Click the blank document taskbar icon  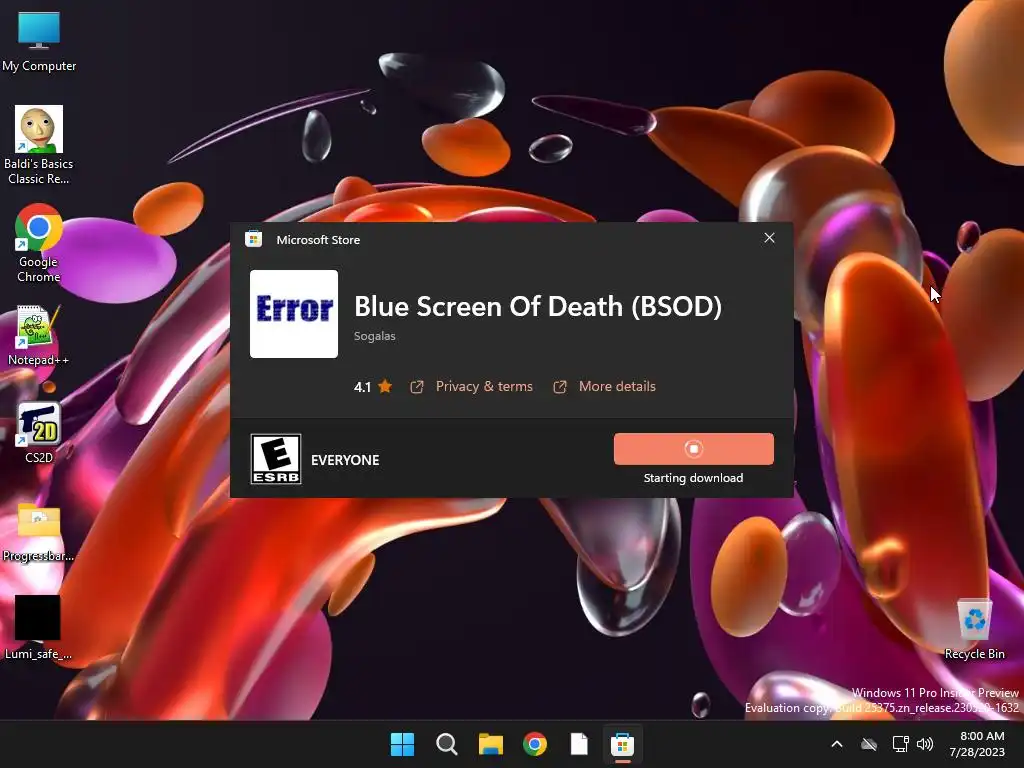coord(579,744)
